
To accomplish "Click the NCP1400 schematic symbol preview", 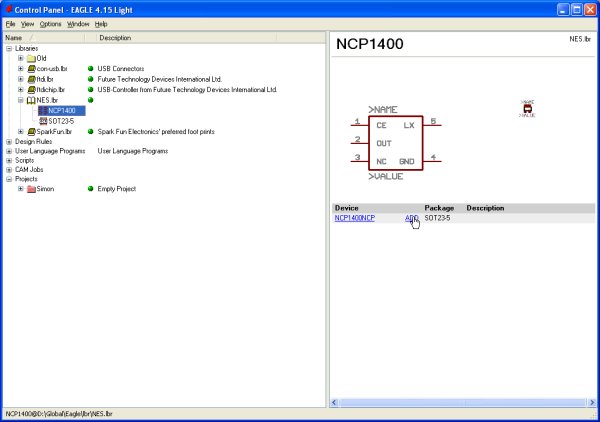I will coord(396,143).
